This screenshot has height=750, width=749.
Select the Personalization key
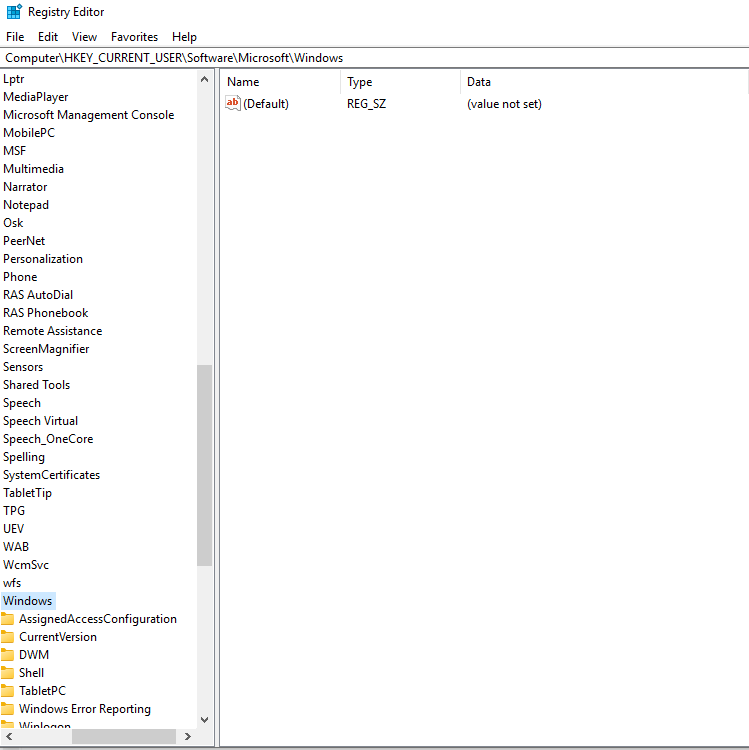43,259
